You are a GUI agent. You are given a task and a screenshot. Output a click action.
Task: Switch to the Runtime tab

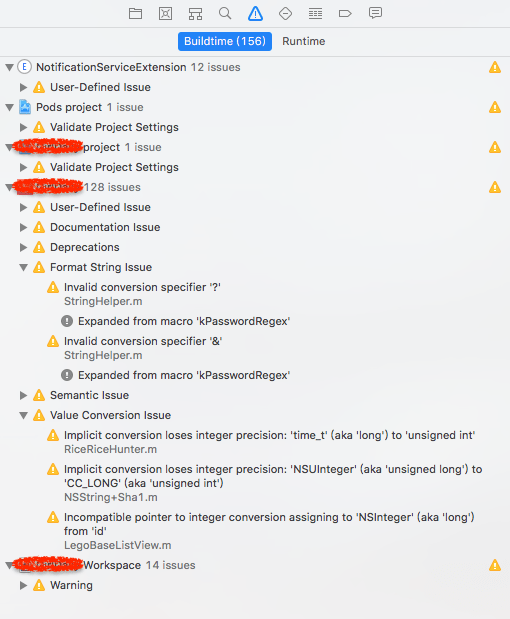[x=304, y=41]
